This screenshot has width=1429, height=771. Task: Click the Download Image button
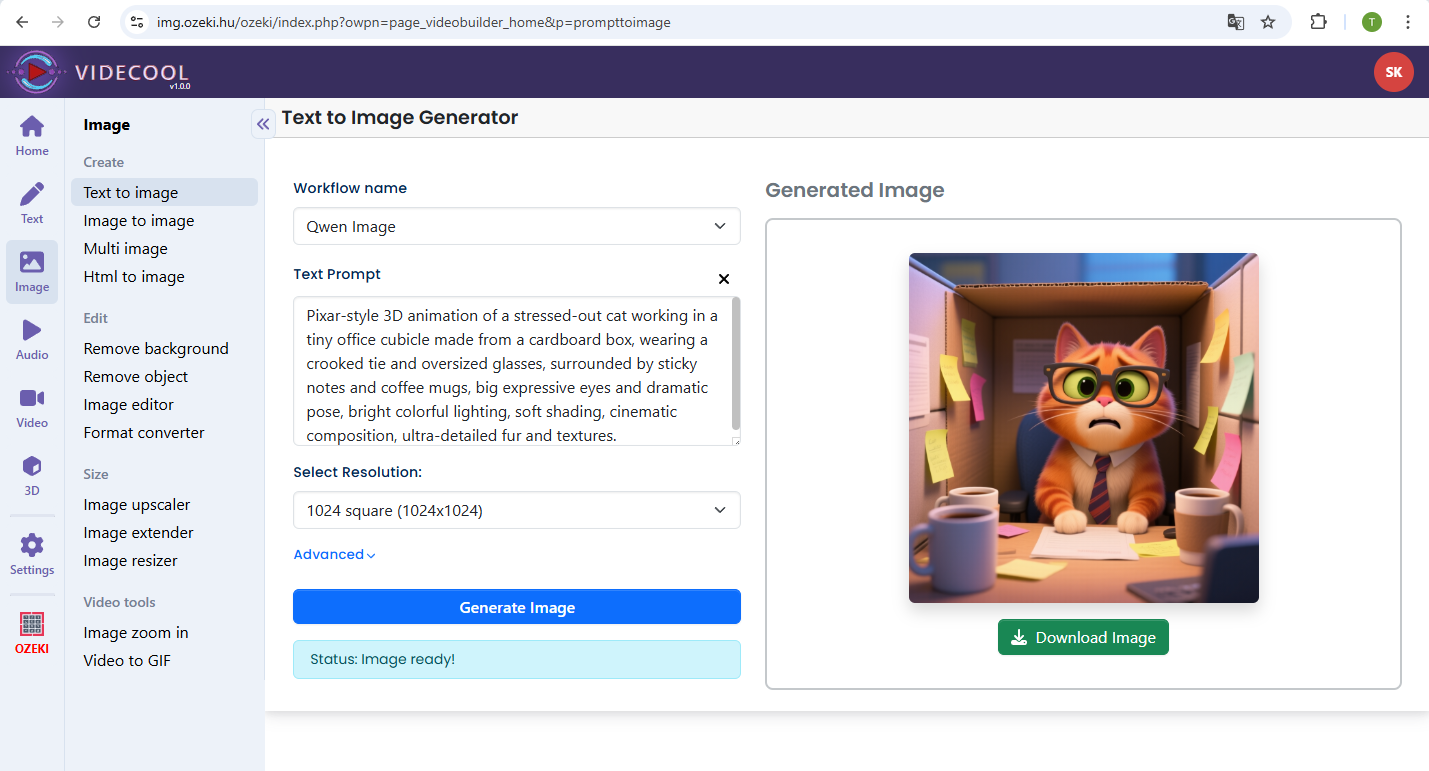pos(1083,638)
